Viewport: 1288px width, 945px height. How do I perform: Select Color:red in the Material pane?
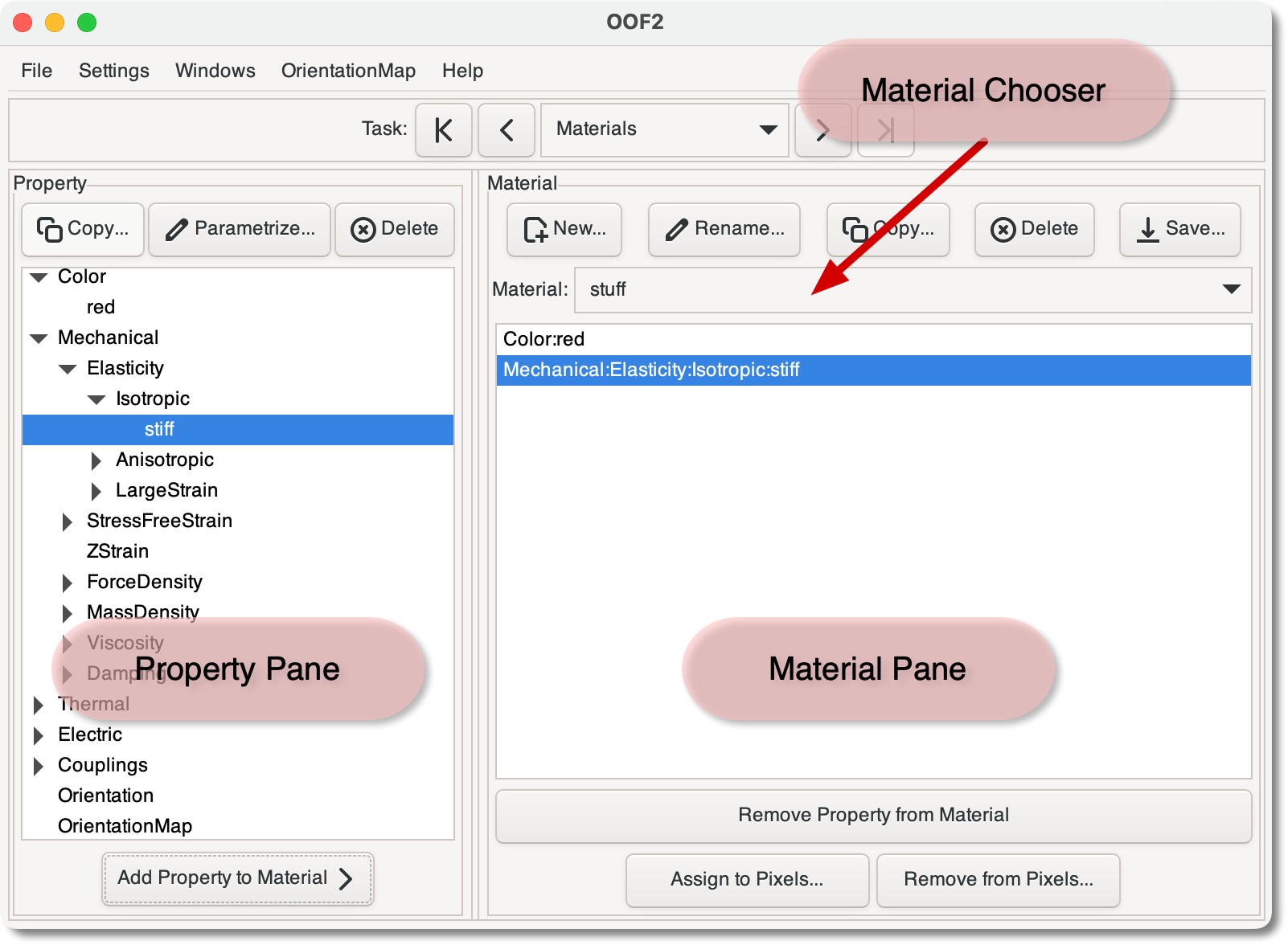coord(544,339)
